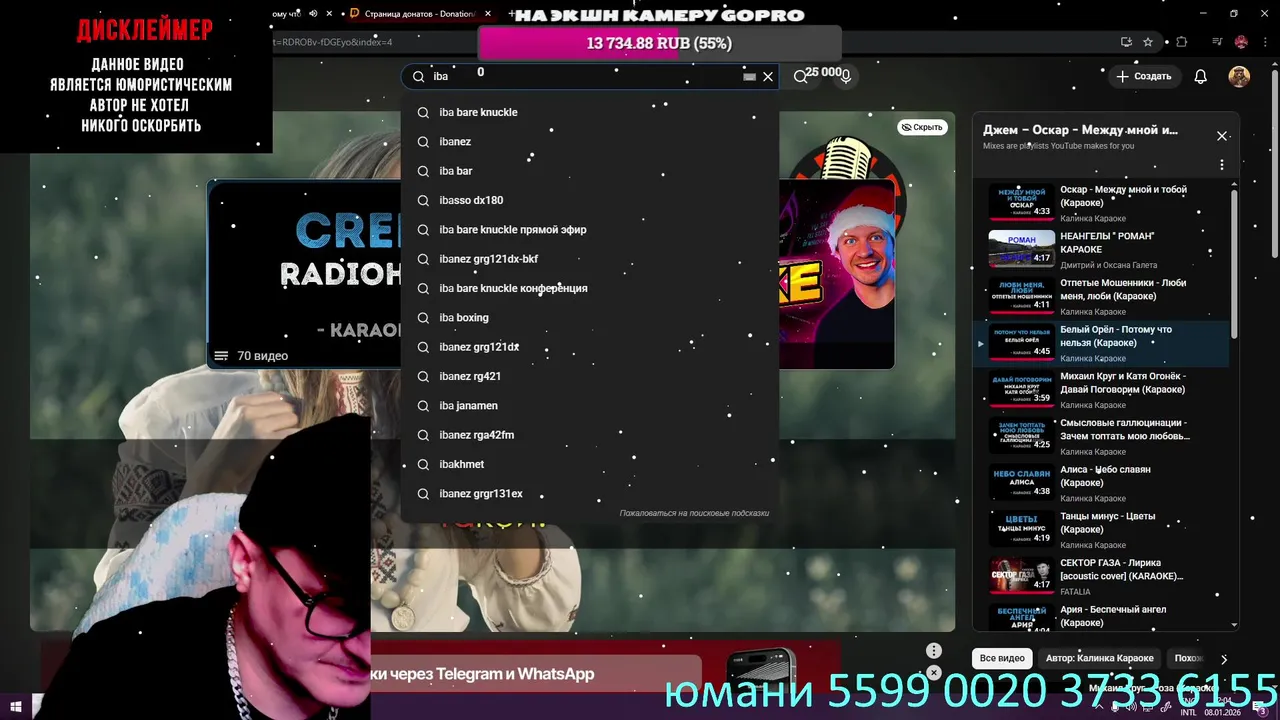Choose suggestion 'ibakhmet'
The width and height of the screenshot is (1280, 720).
pyautogui.click(x=589, y=464)
